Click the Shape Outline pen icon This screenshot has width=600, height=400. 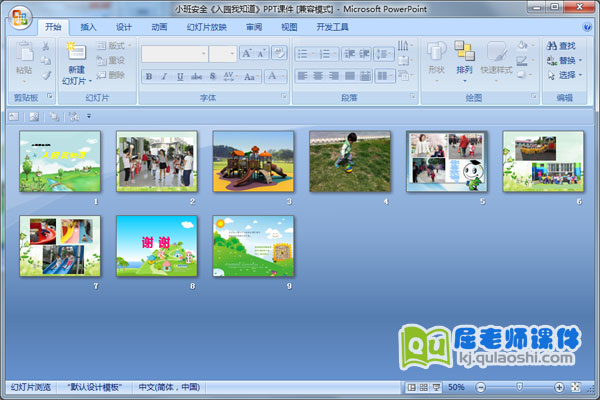(523, 60)
